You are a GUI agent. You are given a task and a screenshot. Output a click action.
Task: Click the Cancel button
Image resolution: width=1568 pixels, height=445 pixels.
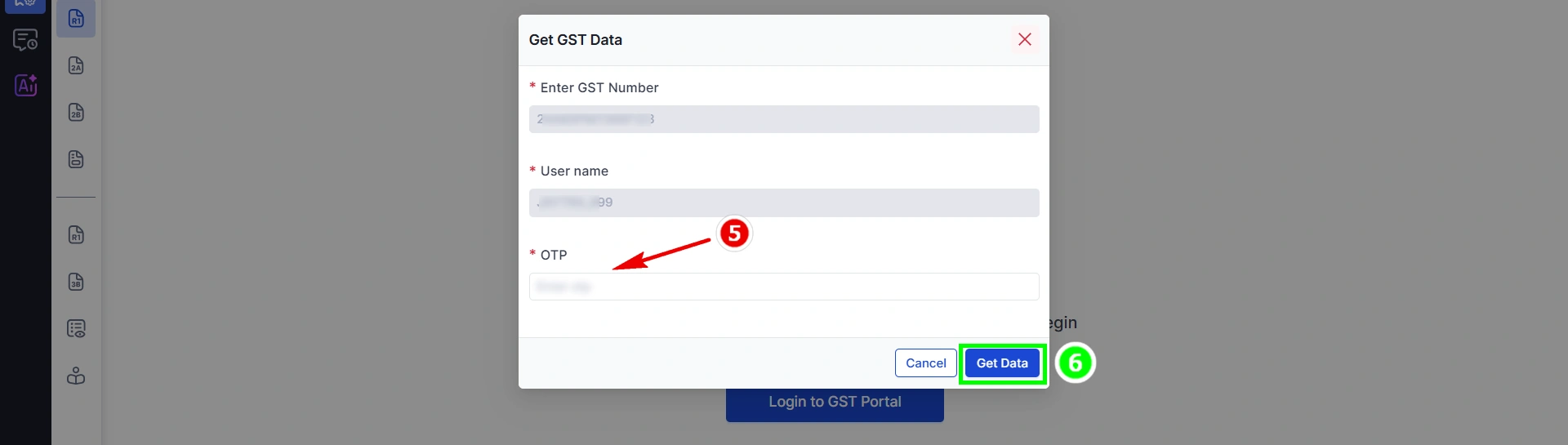point(926,363)
